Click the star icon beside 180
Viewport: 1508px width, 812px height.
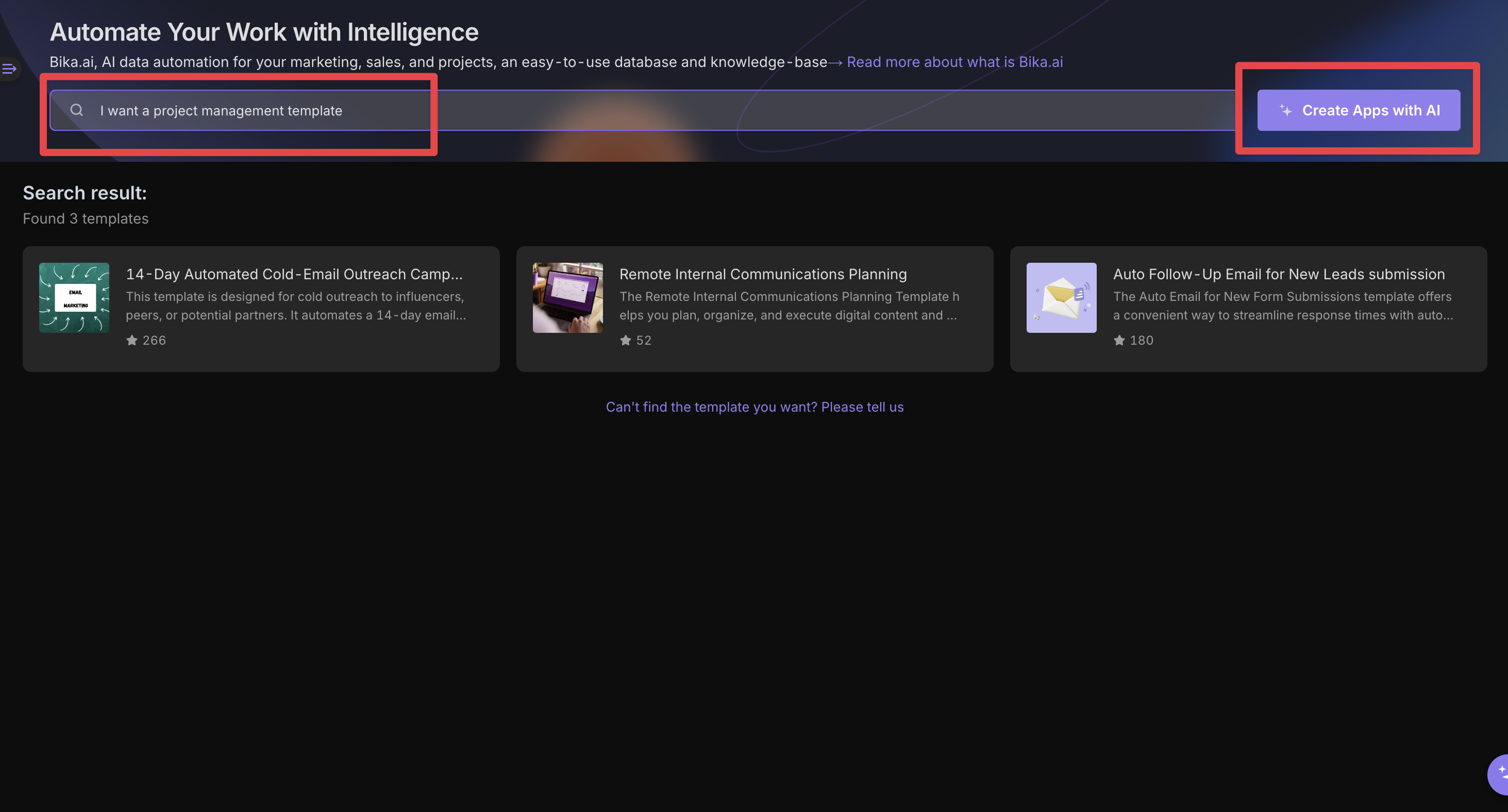[1119, 340]
